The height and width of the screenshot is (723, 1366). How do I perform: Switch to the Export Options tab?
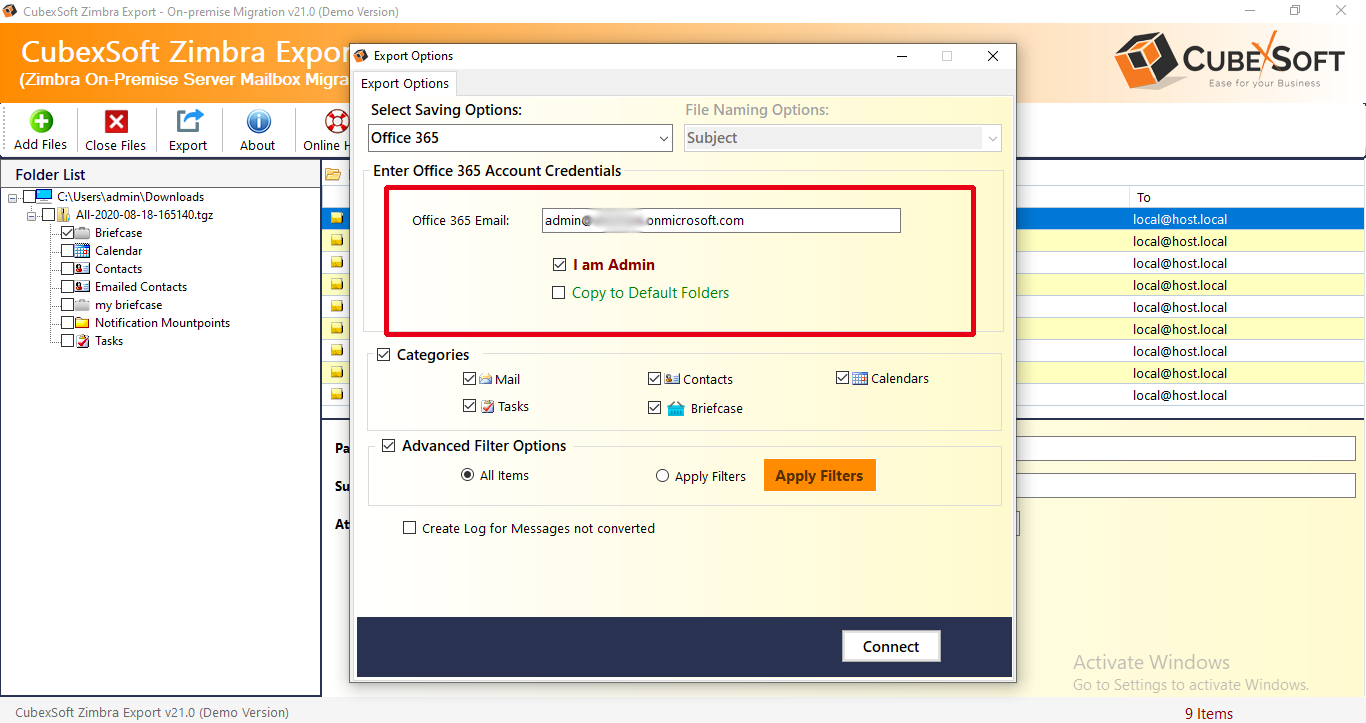click(405, 84)
